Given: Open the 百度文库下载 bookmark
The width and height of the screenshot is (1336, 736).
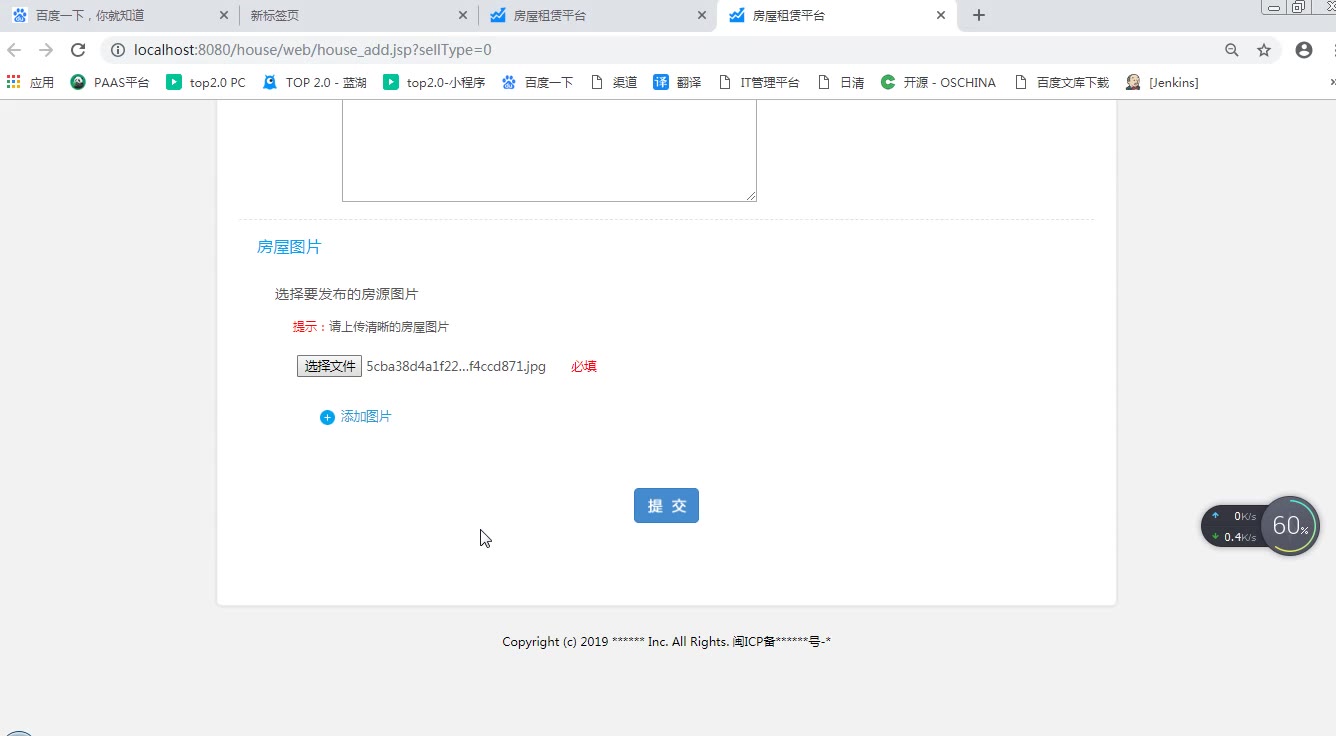Looking at the screenshot, I should click(1062, 82).
